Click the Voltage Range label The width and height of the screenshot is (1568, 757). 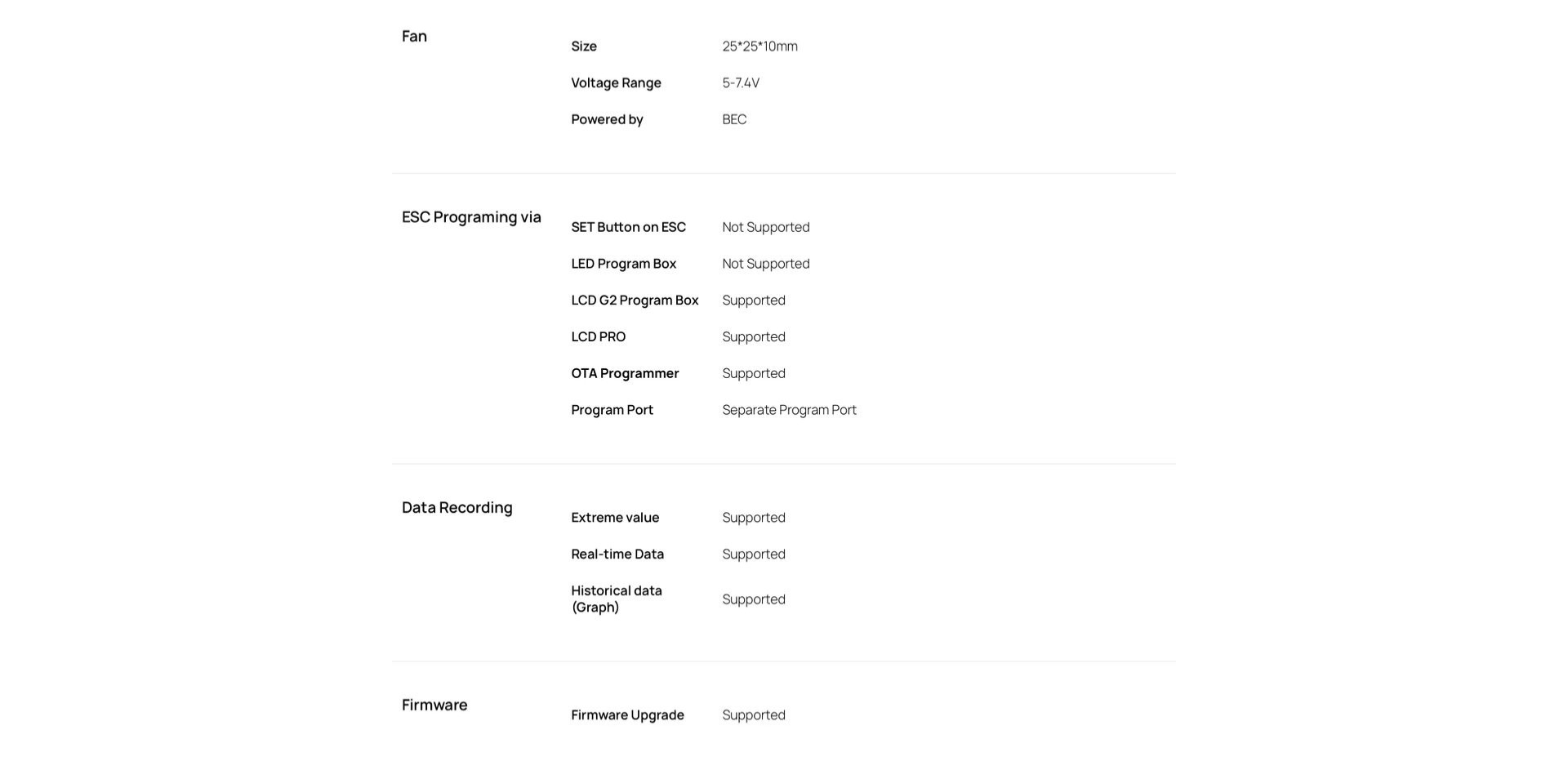(616, 83)
